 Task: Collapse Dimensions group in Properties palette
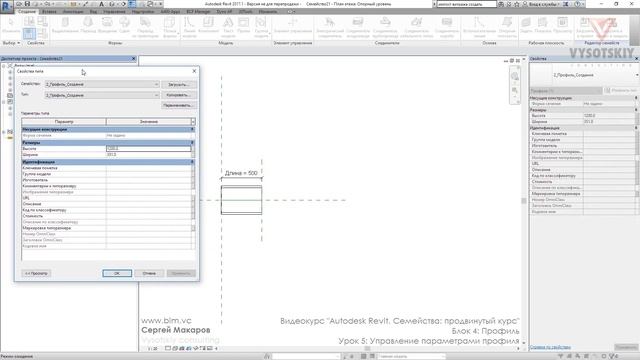point(636,110)
